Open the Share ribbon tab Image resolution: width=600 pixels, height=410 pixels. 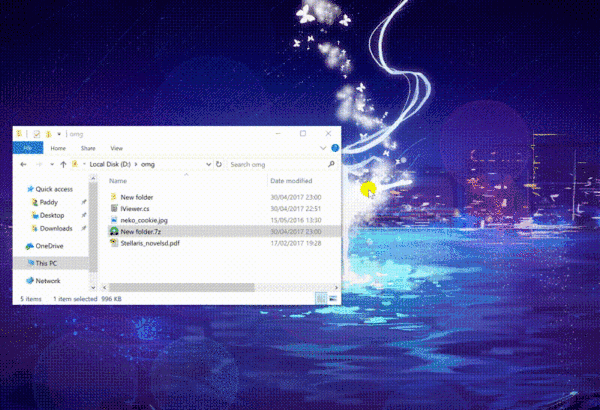(88, 148)
